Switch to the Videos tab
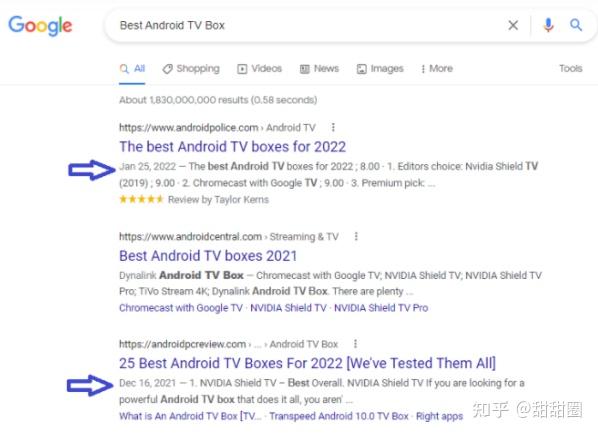 tap(260, 69)
